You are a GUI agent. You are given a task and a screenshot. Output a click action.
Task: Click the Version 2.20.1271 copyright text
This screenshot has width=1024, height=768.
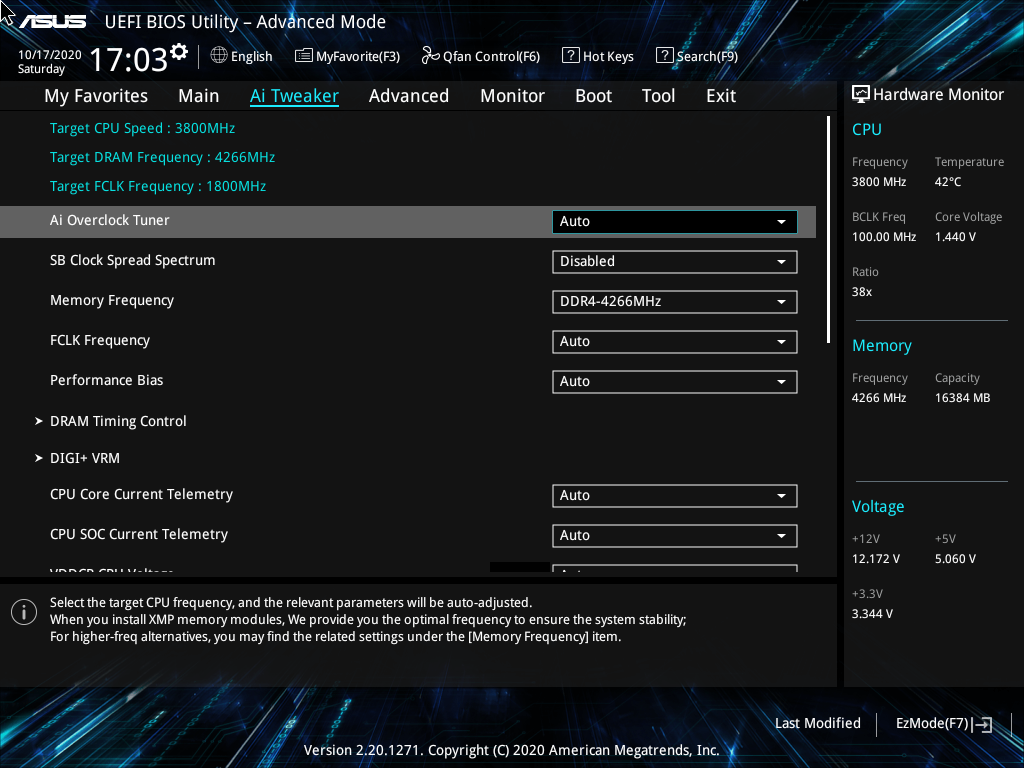[511, 750]
